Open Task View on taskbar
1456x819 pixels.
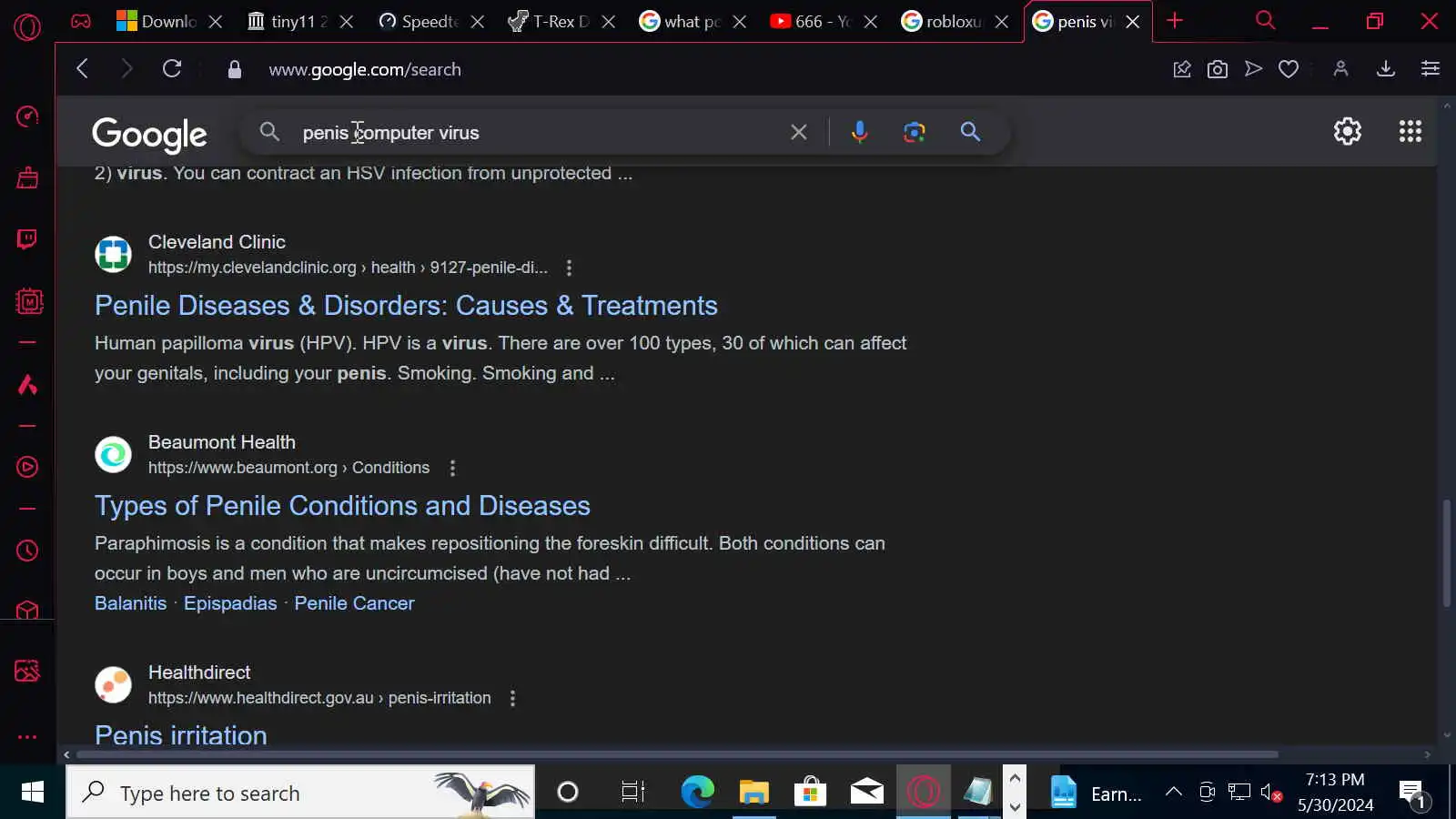[632, 792]
